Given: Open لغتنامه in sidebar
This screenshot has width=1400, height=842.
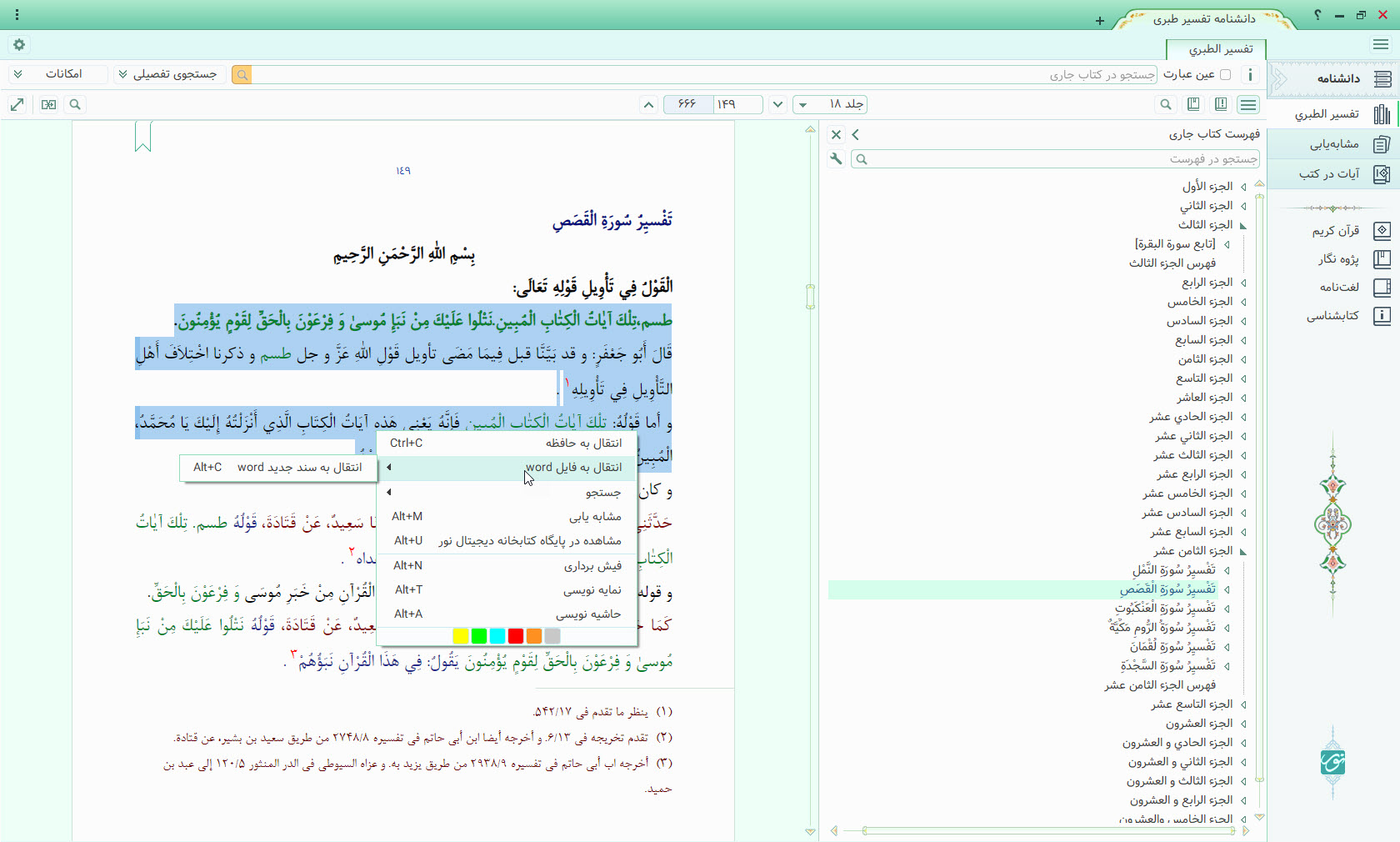Looking at the screenshot, I should coord(1355,287).
